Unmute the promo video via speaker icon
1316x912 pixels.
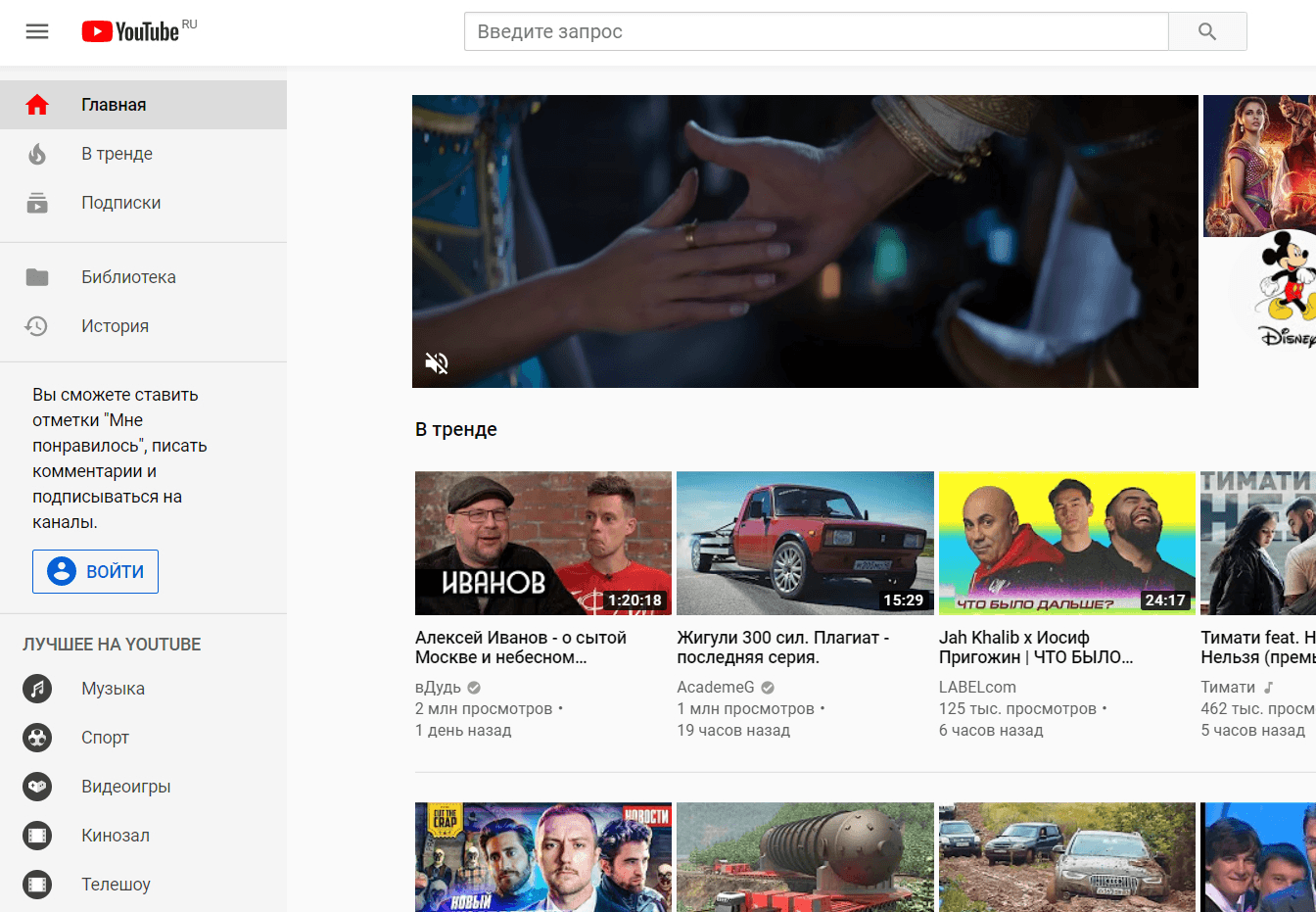[437, 363]
